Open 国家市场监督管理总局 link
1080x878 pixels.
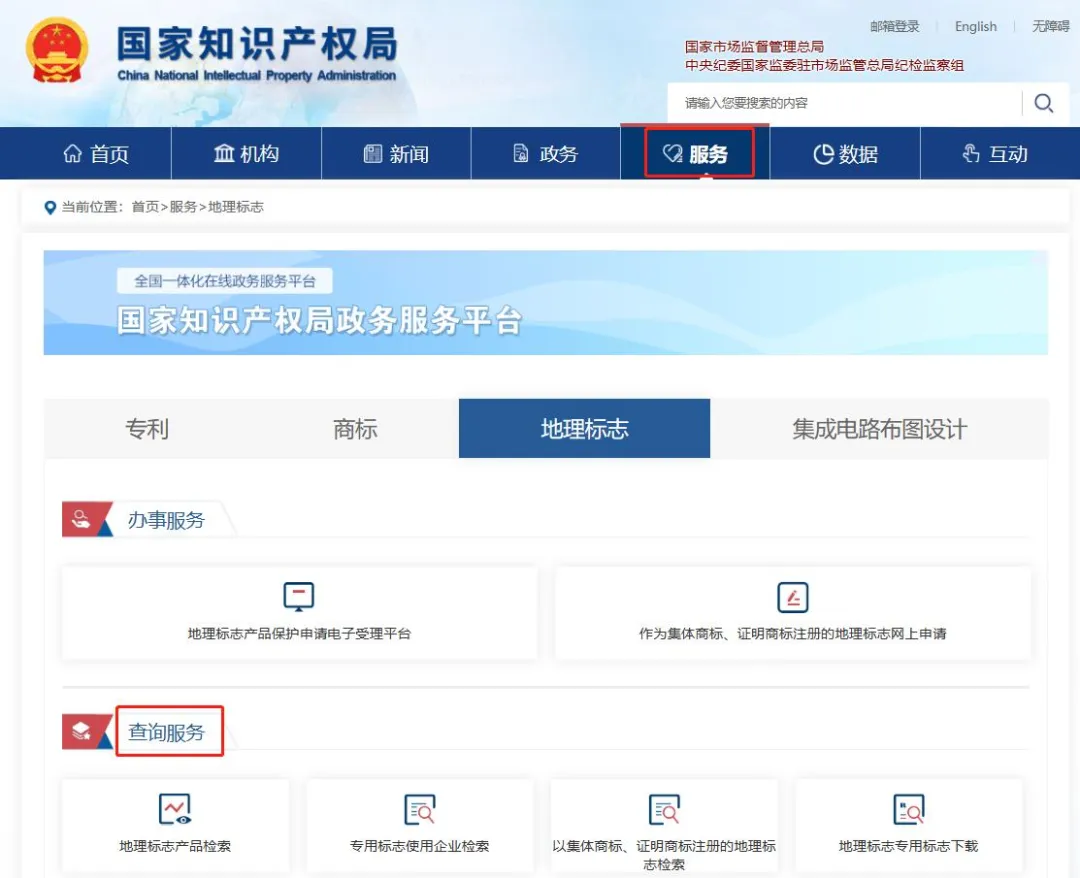(754, 46)
